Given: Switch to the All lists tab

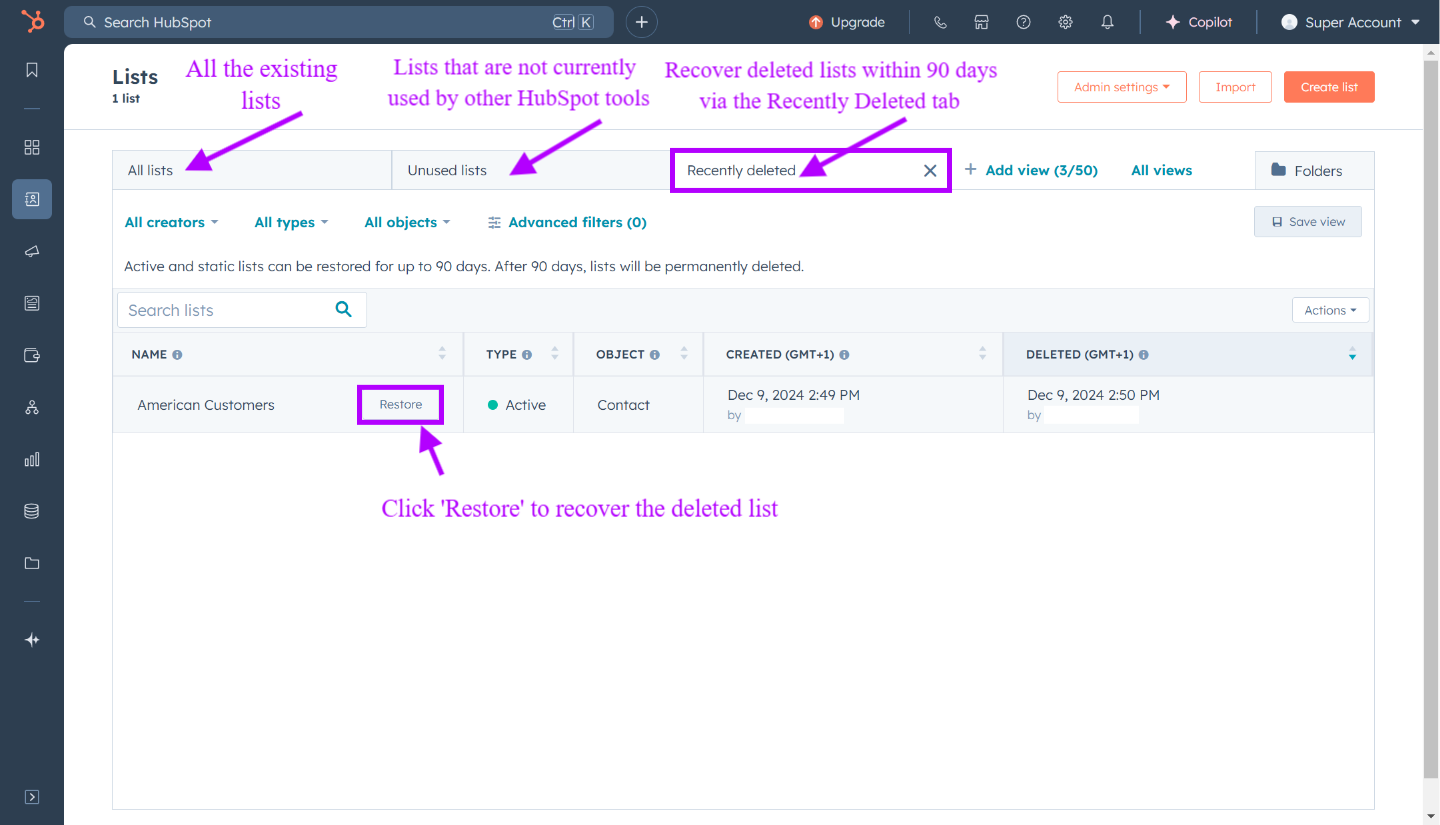Looking at the screenshot, I should click(x=252, y=170).
